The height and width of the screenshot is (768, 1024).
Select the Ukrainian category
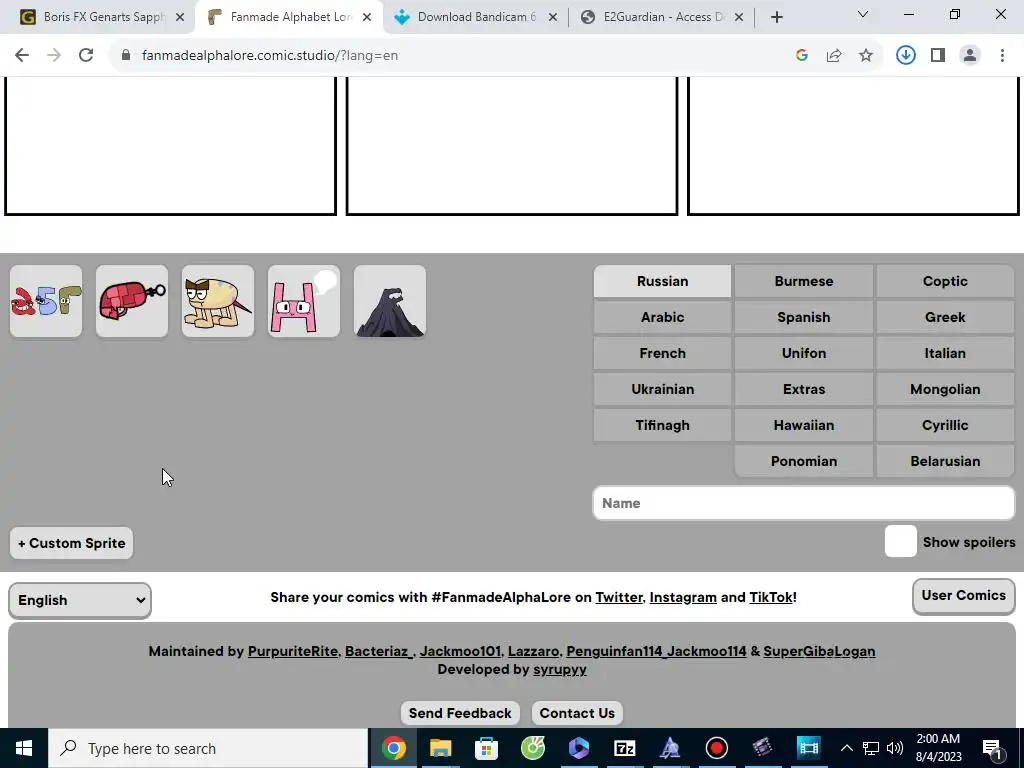pyautogui.click(x=662, y=389)
